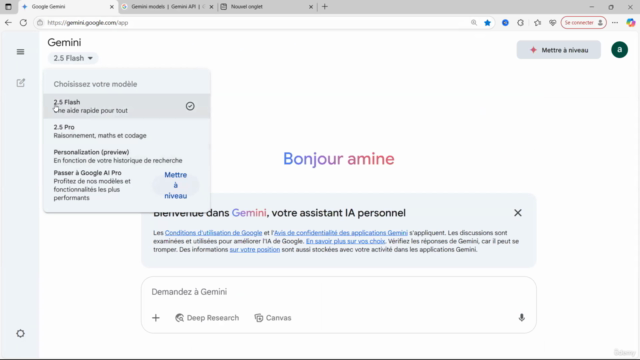
Task: Open Conditions d'utilisation de Google link
Action: click(213, 233)
